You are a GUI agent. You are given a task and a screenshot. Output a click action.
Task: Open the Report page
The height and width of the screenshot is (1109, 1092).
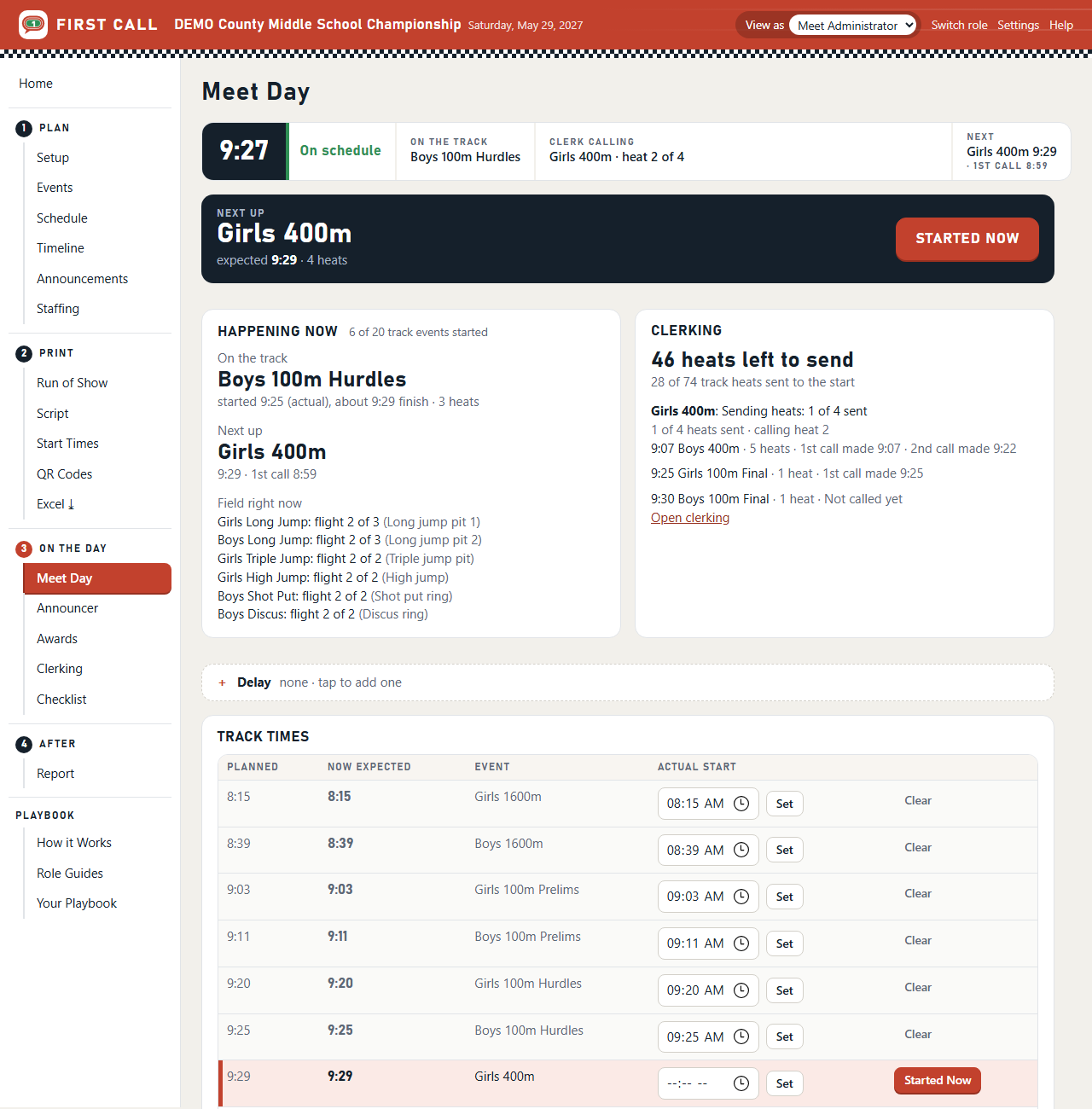point(55,774)
